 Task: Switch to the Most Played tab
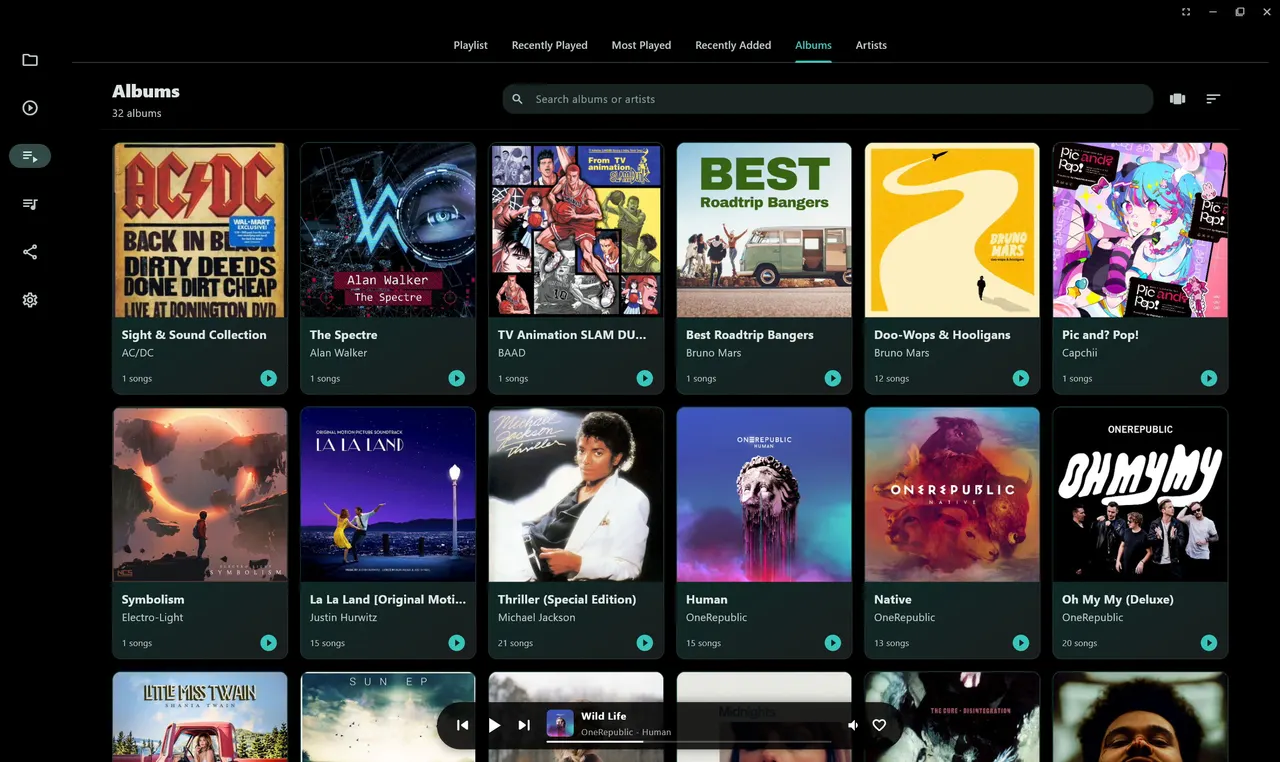(x=641, y=45)
